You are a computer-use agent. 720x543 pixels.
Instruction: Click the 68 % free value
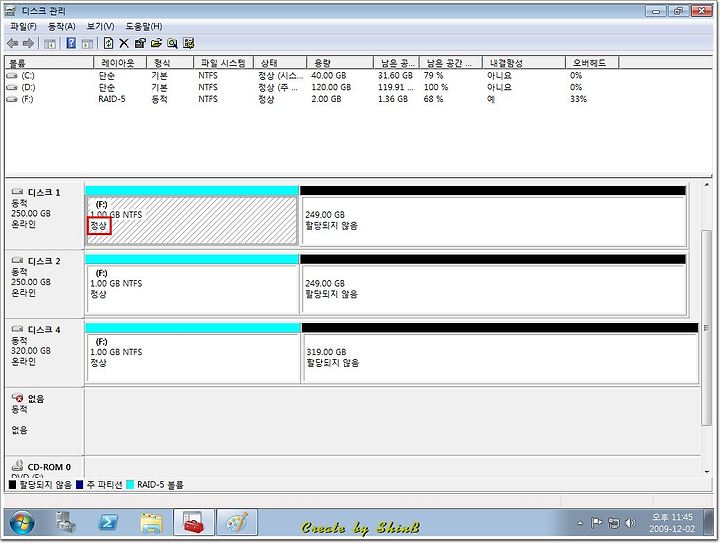(x=433, y=99)
